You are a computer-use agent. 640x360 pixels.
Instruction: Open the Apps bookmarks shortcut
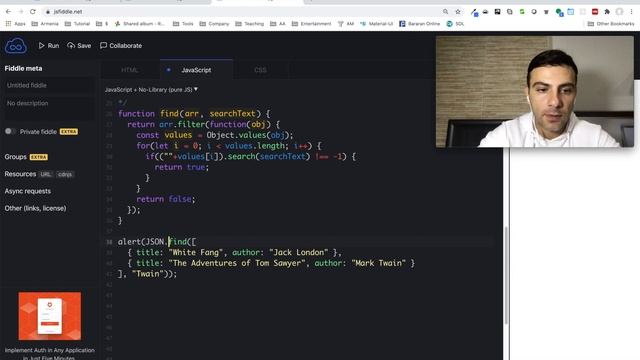coord(16,24)
